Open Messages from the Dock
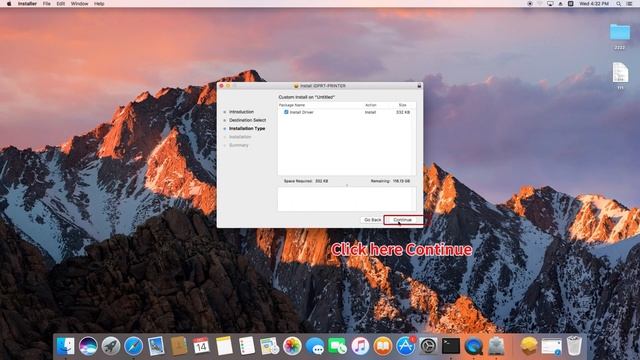 (315, 346)
